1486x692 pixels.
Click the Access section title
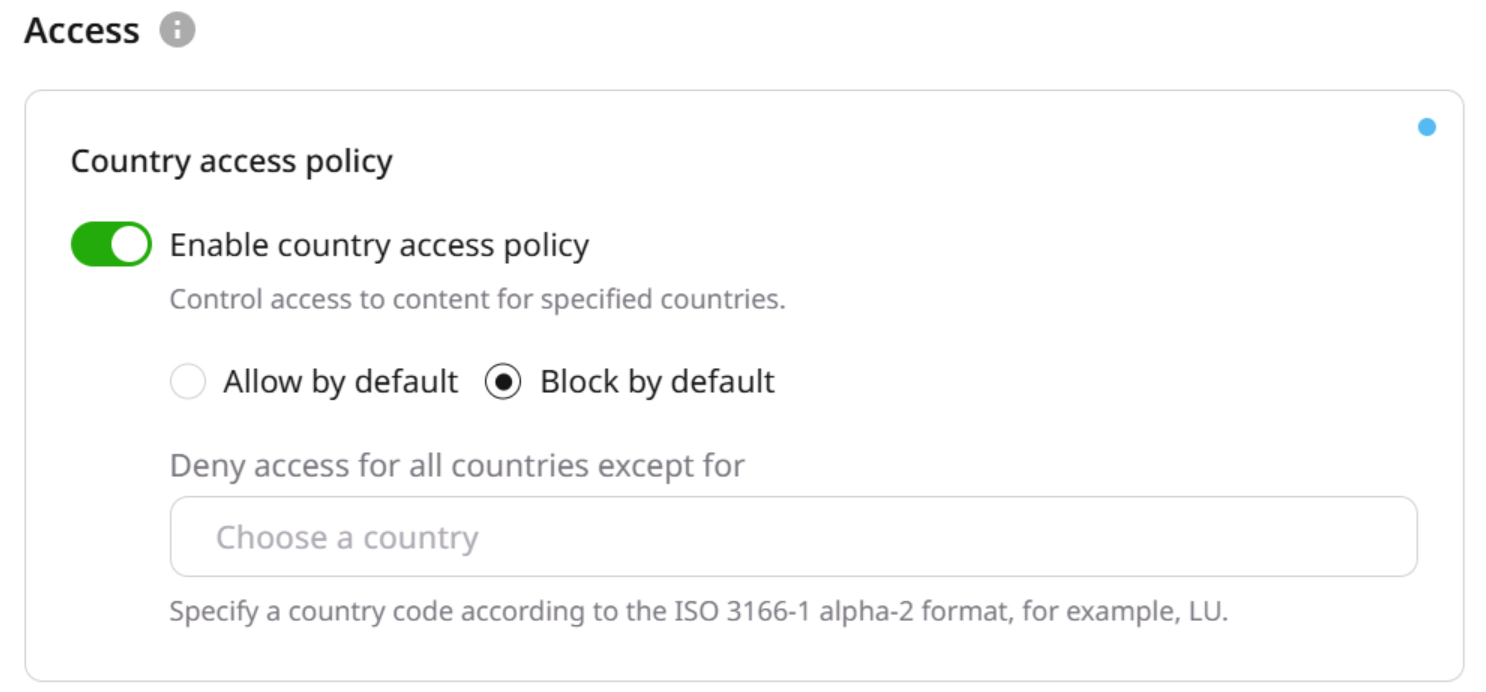(x=80, y=30)
